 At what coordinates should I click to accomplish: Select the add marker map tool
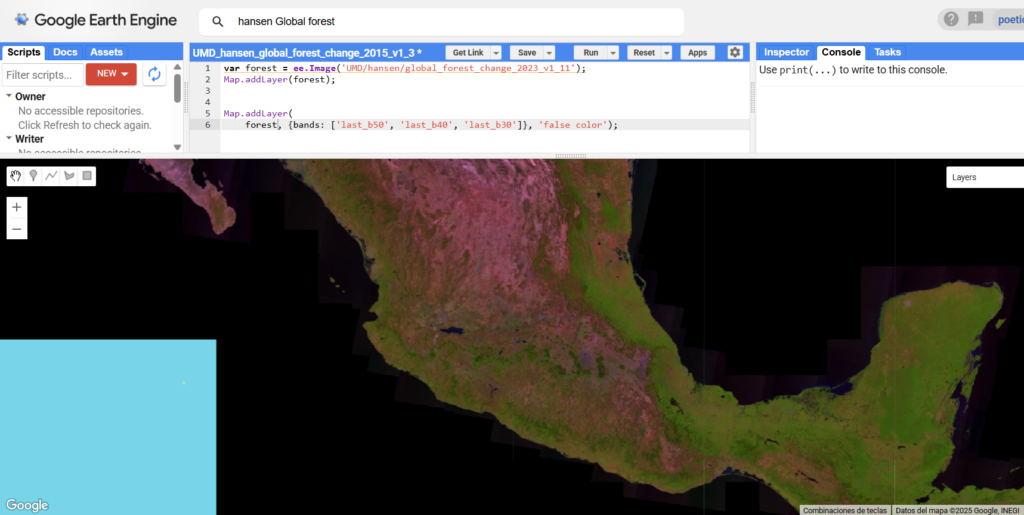[x=33, y=176]
